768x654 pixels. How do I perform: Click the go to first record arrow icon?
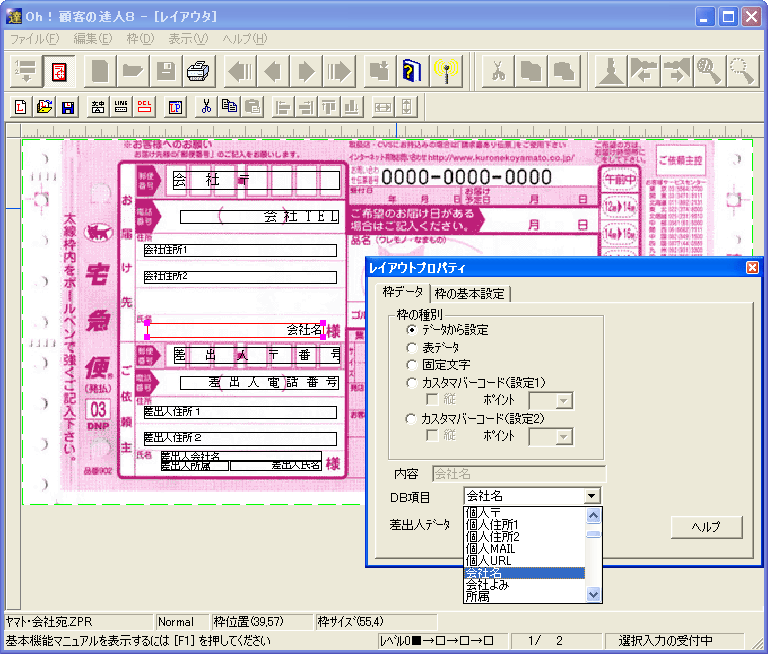pos(240,72)
